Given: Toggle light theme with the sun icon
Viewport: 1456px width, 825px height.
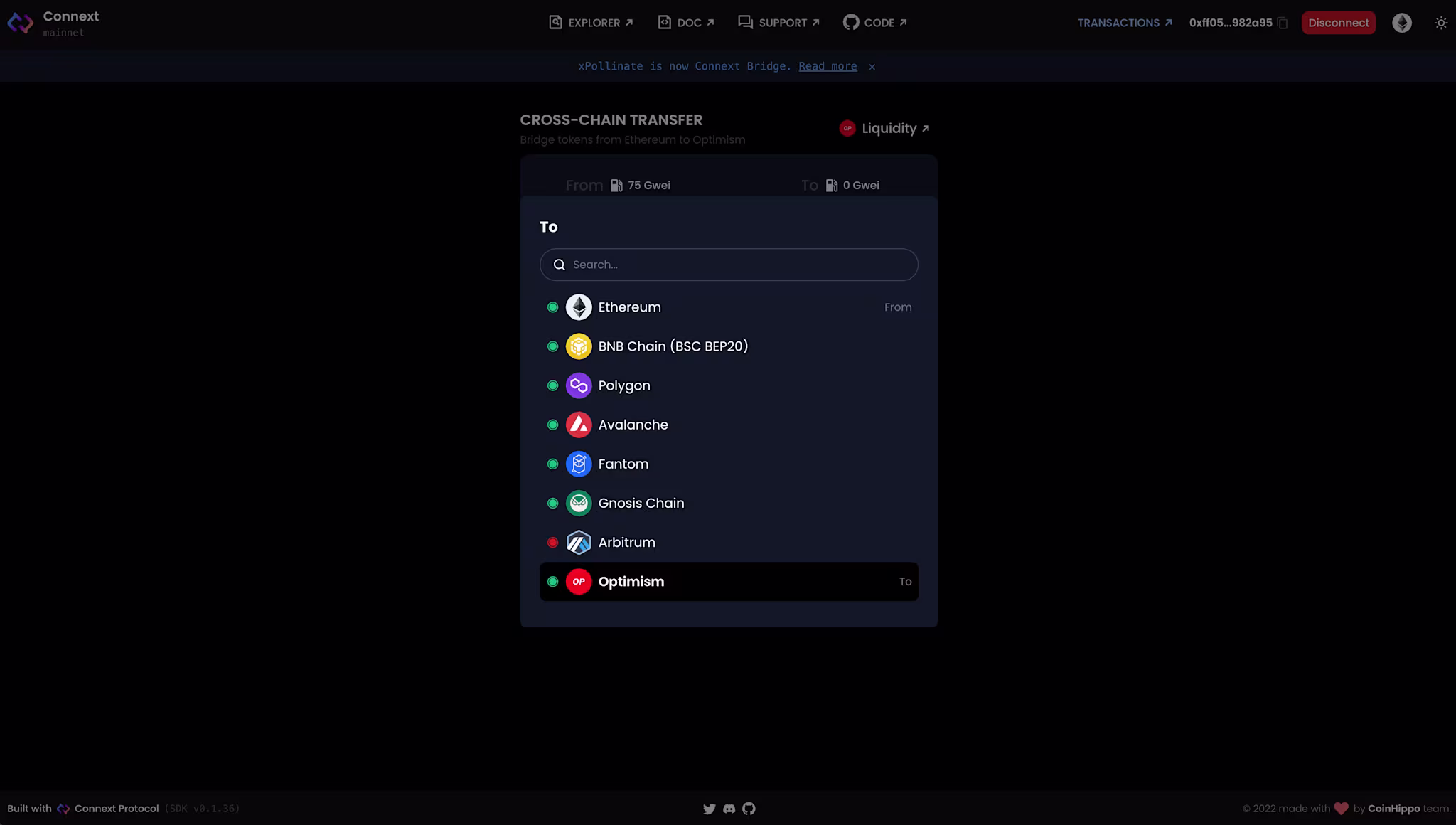Looking at the screenshot, I should [1440, 23].
